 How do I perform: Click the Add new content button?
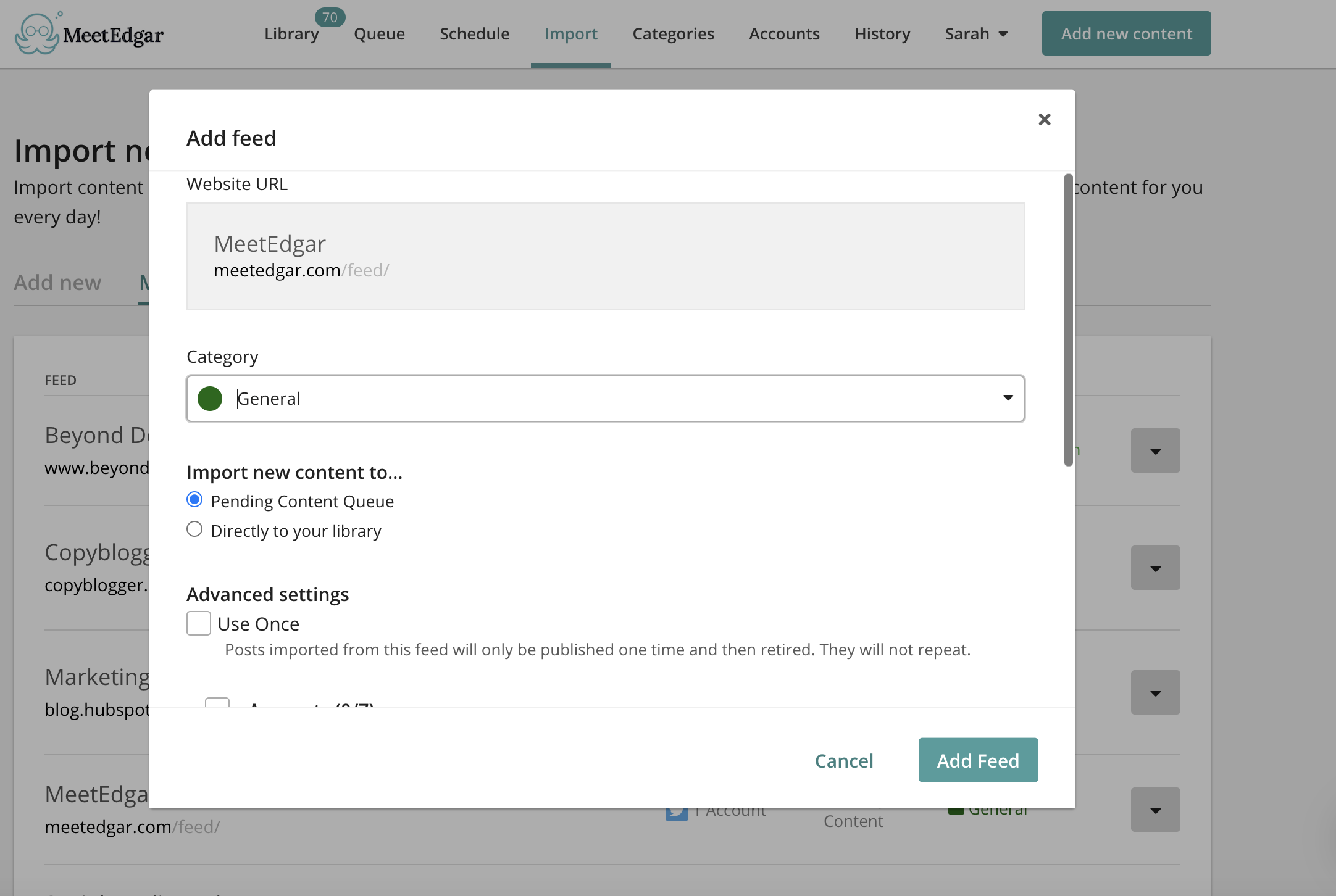coord(1126,33)
